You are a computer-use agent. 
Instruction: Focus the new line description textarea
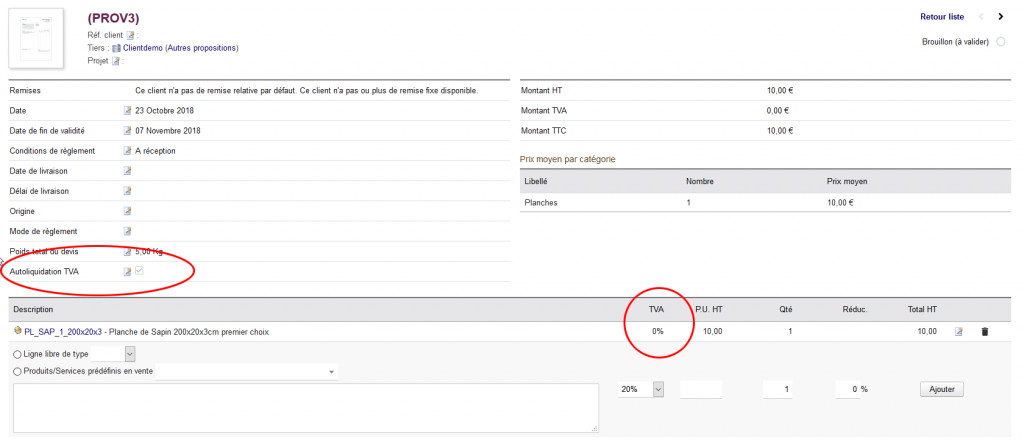306,408
